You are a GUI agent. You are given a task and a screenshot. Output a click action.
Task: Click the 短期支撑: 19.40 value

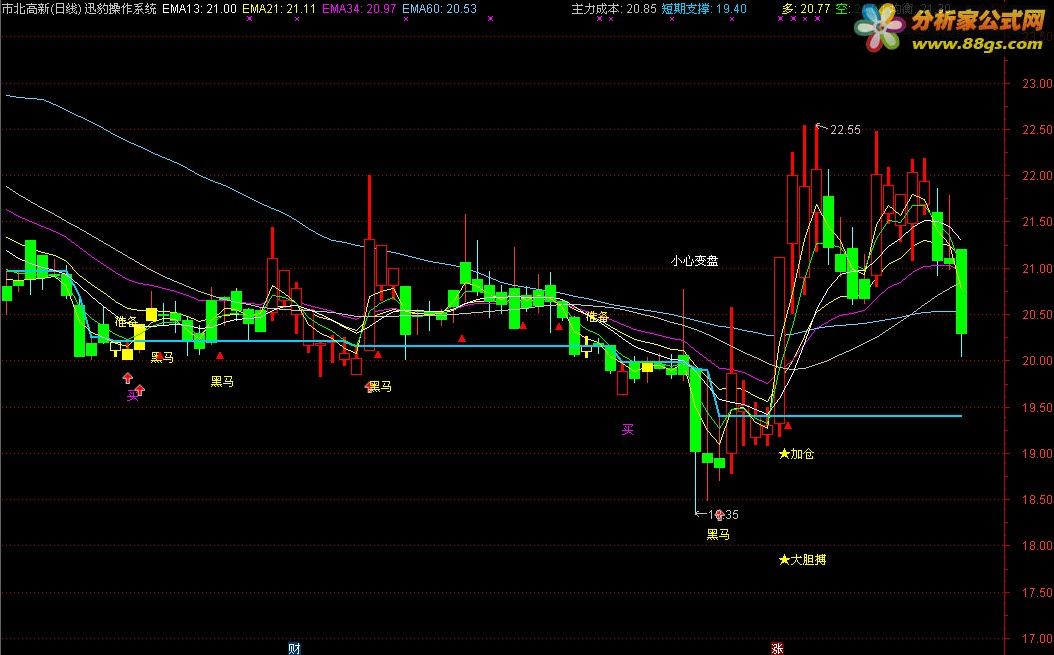(x=704, y=9)
